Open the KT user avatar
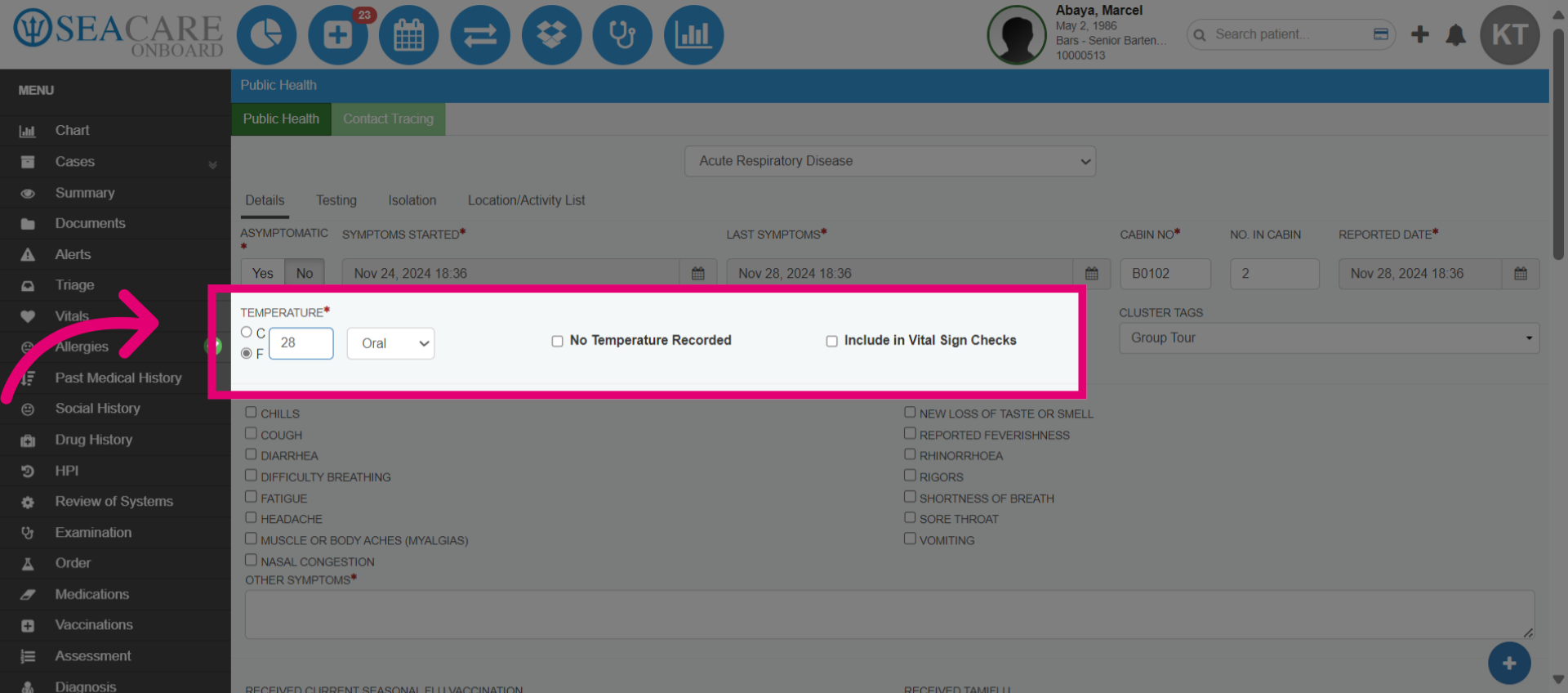 tap(1510, 35)
